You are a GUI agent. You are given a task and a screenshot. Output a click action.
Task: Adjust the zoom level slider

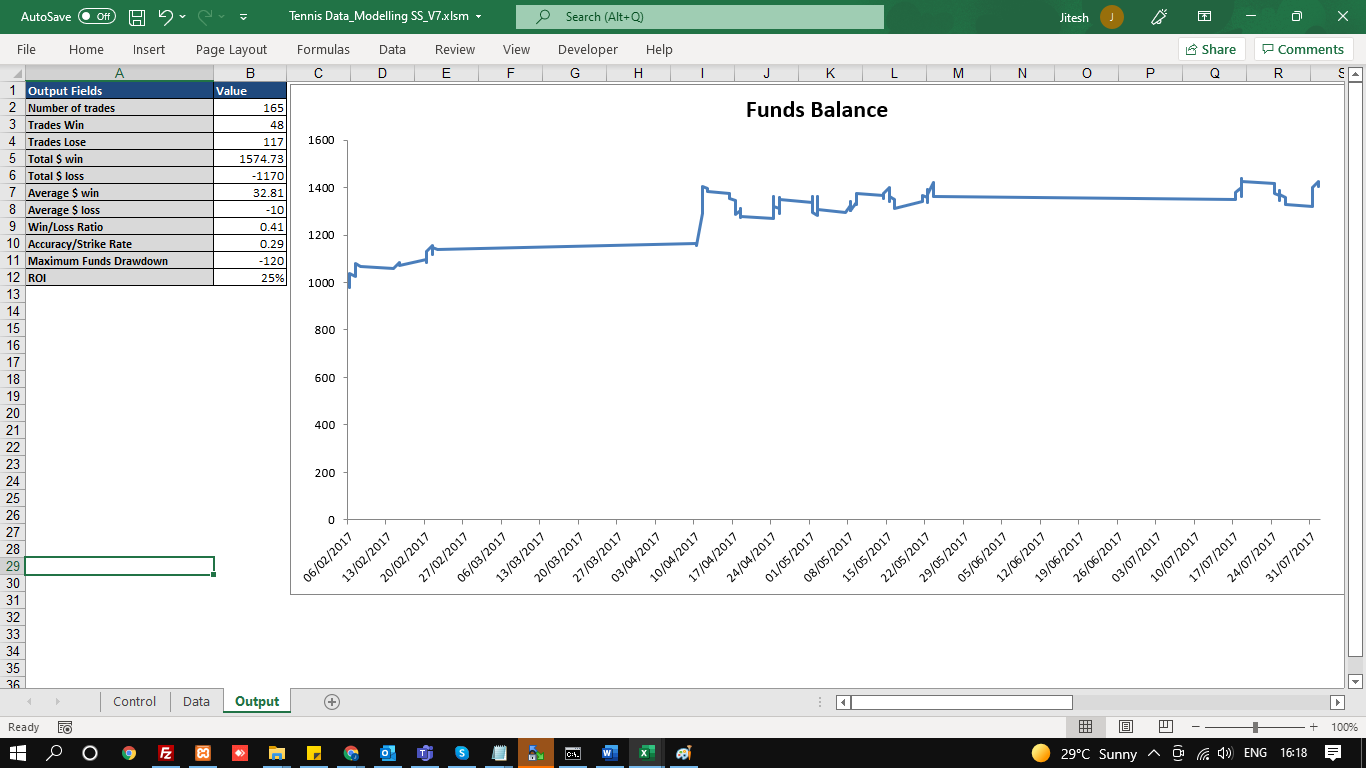click(1255, 727)
